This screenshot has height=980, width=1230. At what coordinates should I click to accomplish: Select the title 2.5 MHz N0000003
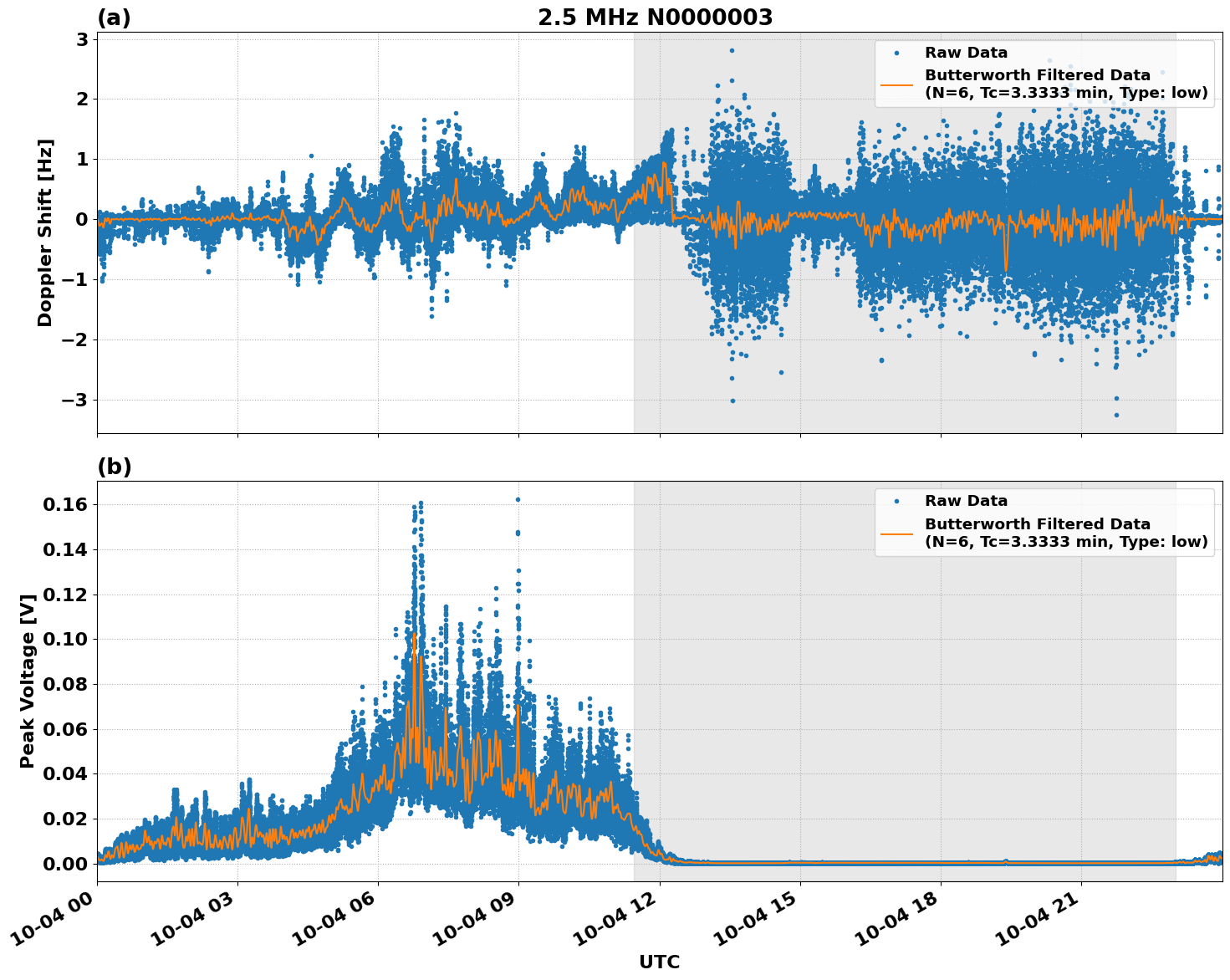click(656, 16)
